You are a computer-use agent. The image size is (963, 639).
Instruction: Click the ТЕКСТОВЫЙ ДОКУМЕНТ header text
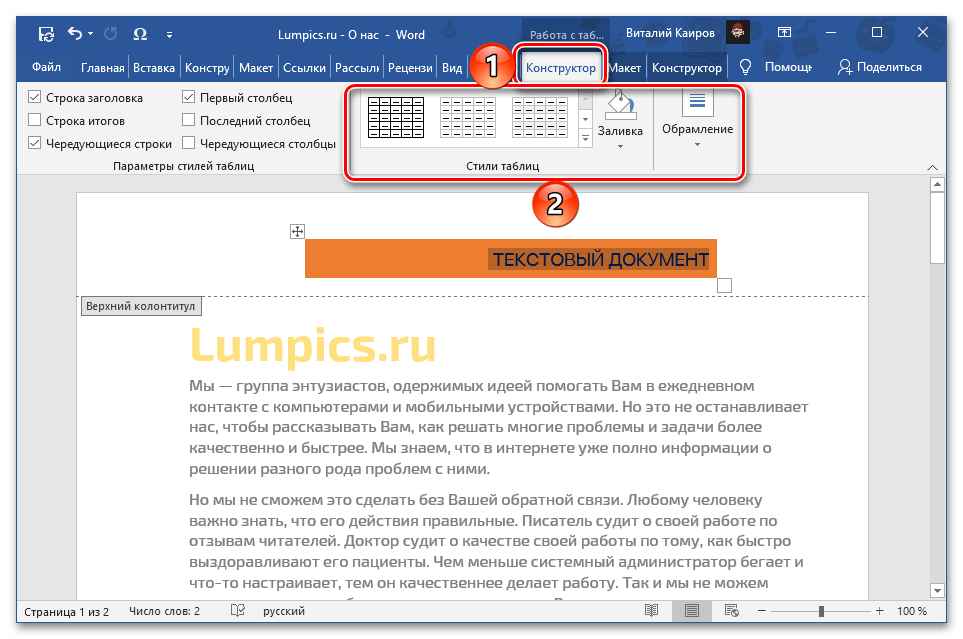click(601, 259)
